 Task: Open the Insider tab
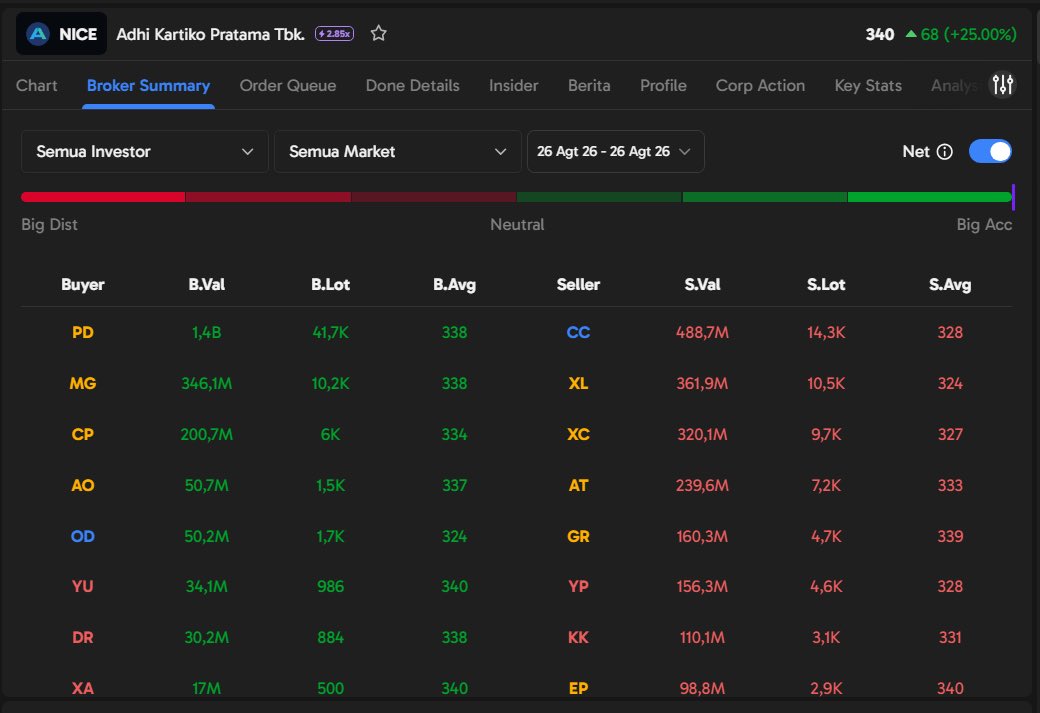pyautogui.click(x=513, y=86)
